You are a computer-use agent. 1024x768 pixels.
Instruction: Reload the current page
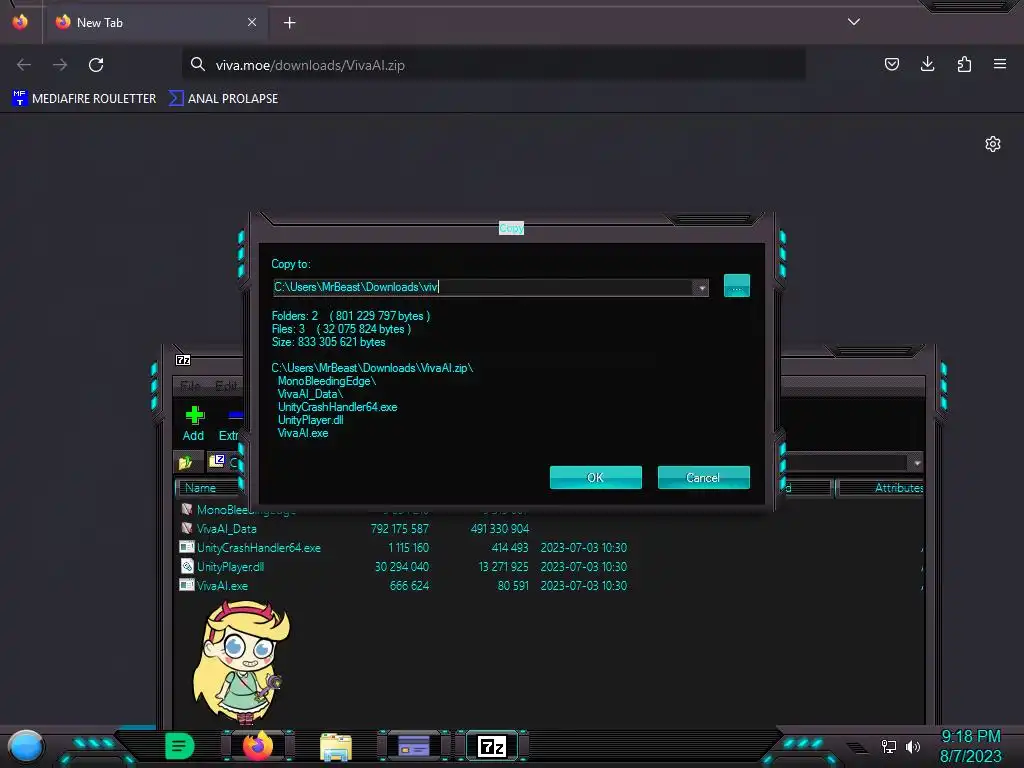click(x=96, y=65)
